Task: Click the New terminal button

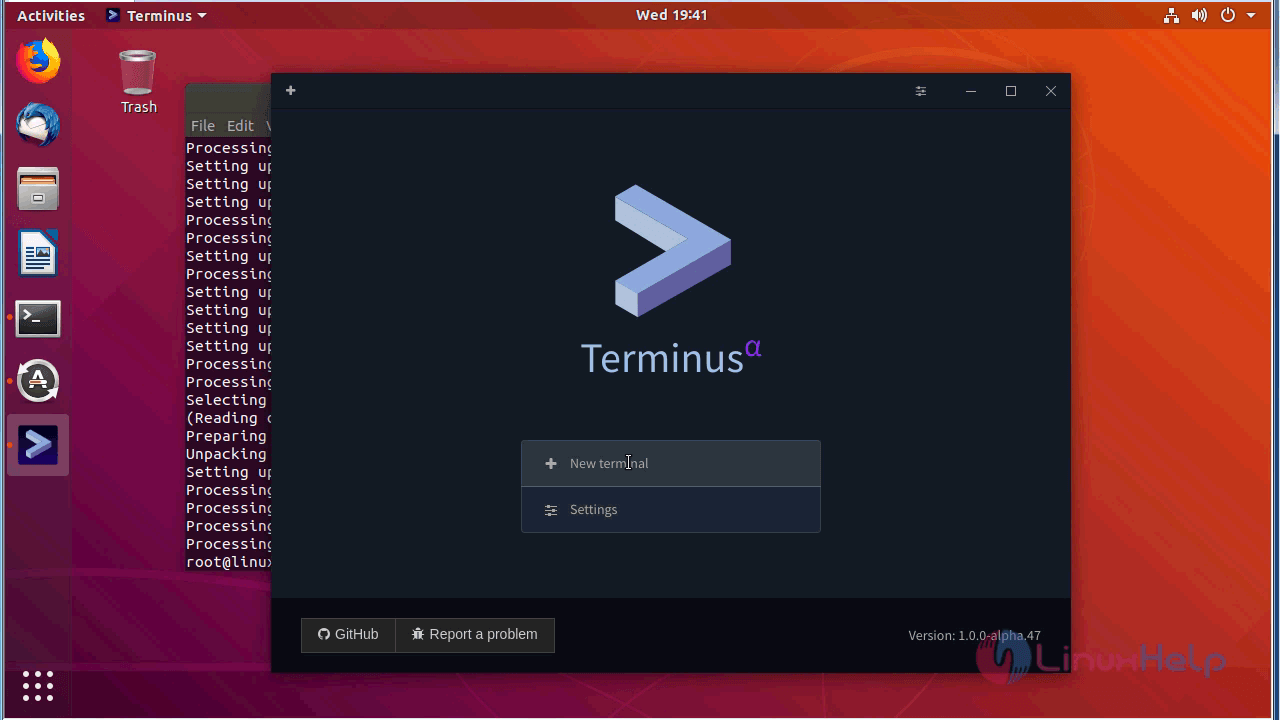Action: pyautogui.click(x=671, y=463)
